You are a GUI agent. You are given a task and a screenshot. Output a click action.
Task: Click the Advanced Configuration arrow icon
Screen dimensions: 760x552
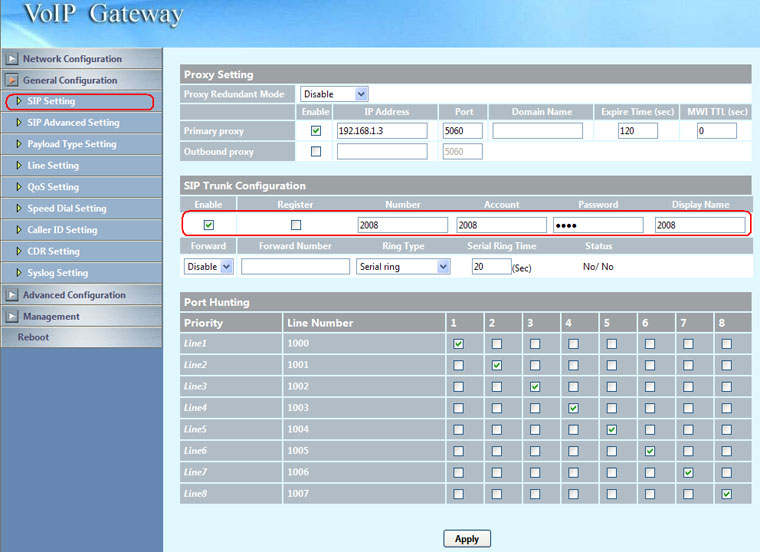pyautogui.click(x=11, y=295)
